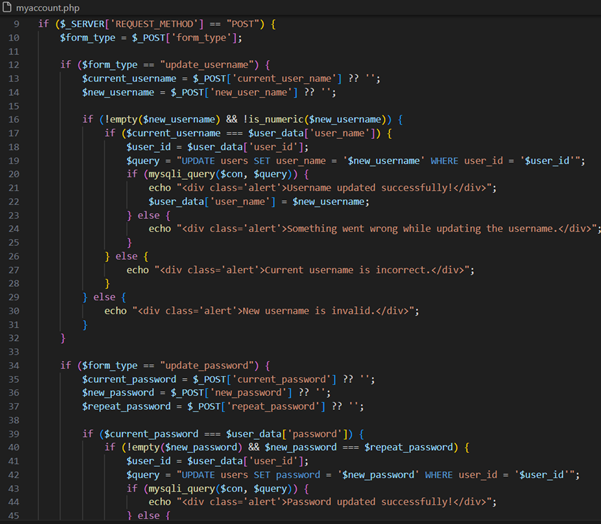Click the file icon beside myaccount.php
The image size is (601, 524).
coord(8,8)
